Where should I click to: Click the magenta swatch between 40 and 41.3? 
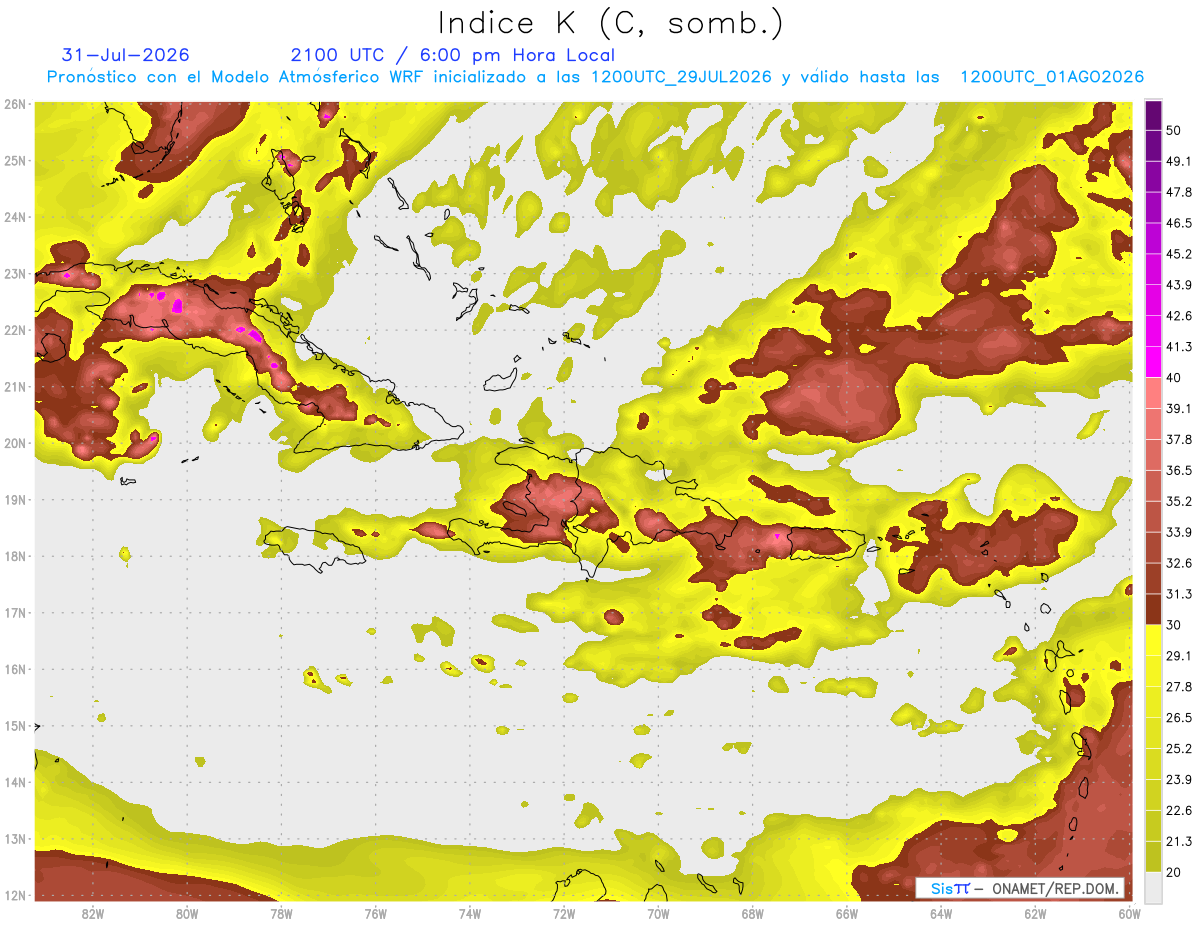point(1153,362)
